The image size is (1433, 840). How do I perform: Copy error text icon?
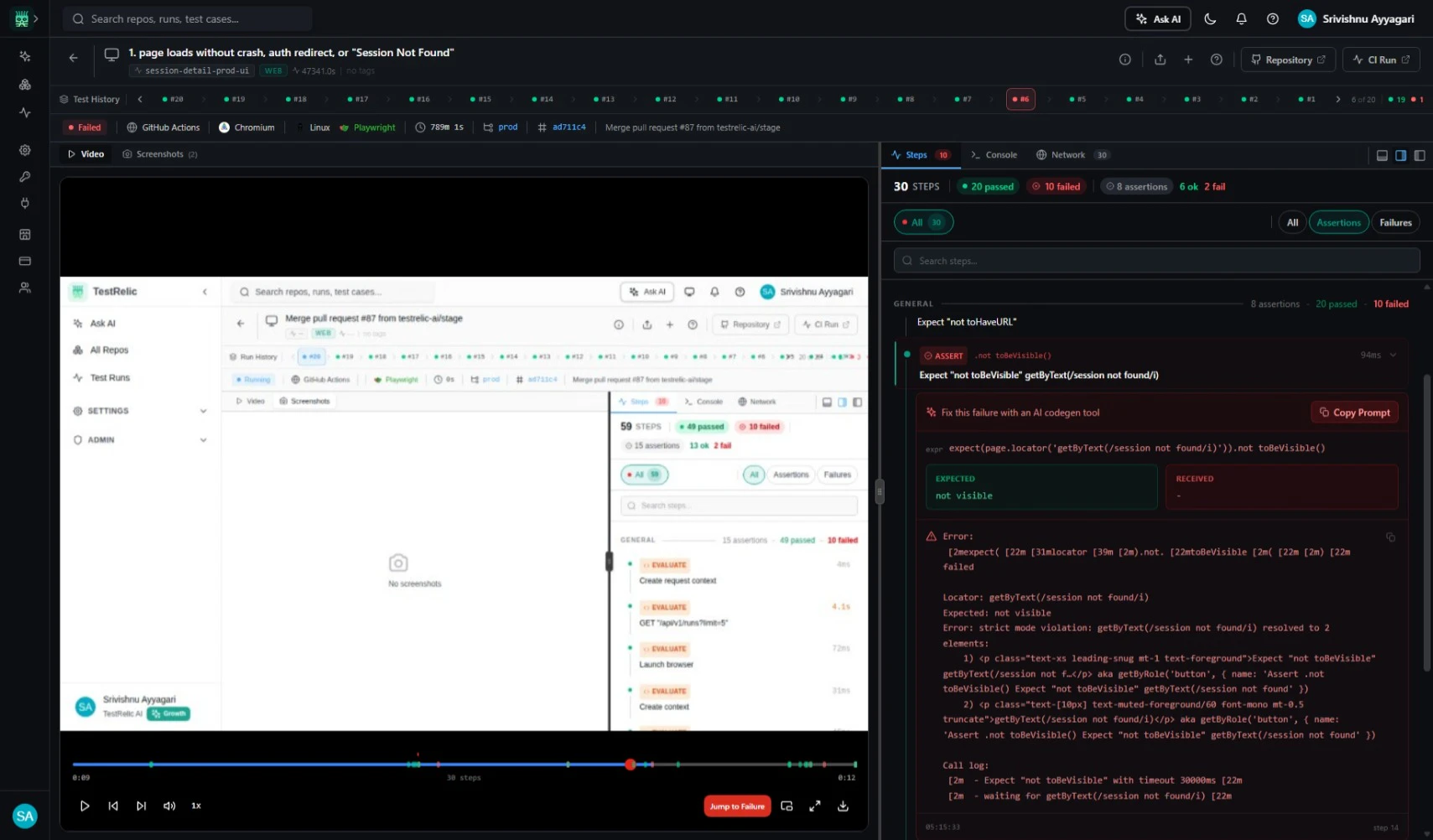1390,537
